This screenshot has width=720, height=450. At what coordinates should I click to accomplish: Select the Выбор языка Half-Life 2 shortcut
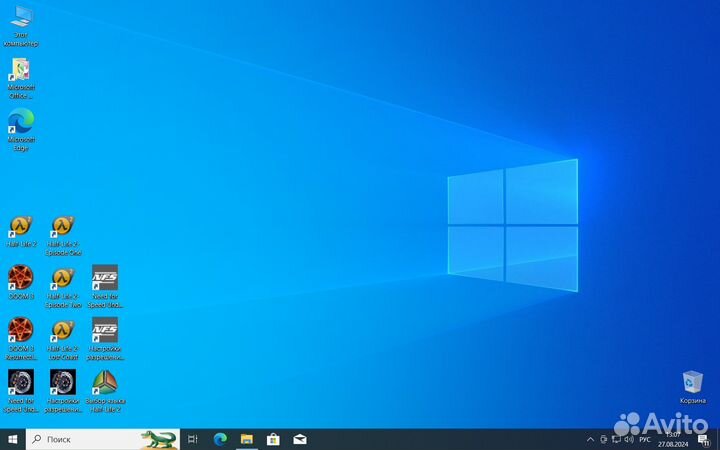[105, 391]
